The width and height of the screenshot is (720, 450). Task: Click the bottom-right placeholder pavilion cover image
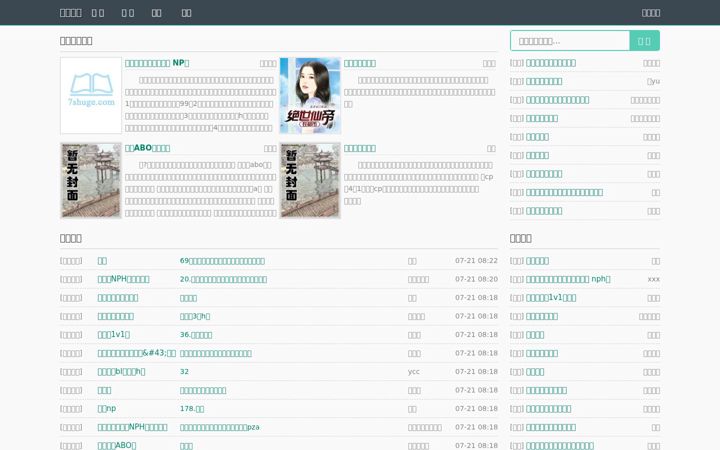click(x=310, y=180)
